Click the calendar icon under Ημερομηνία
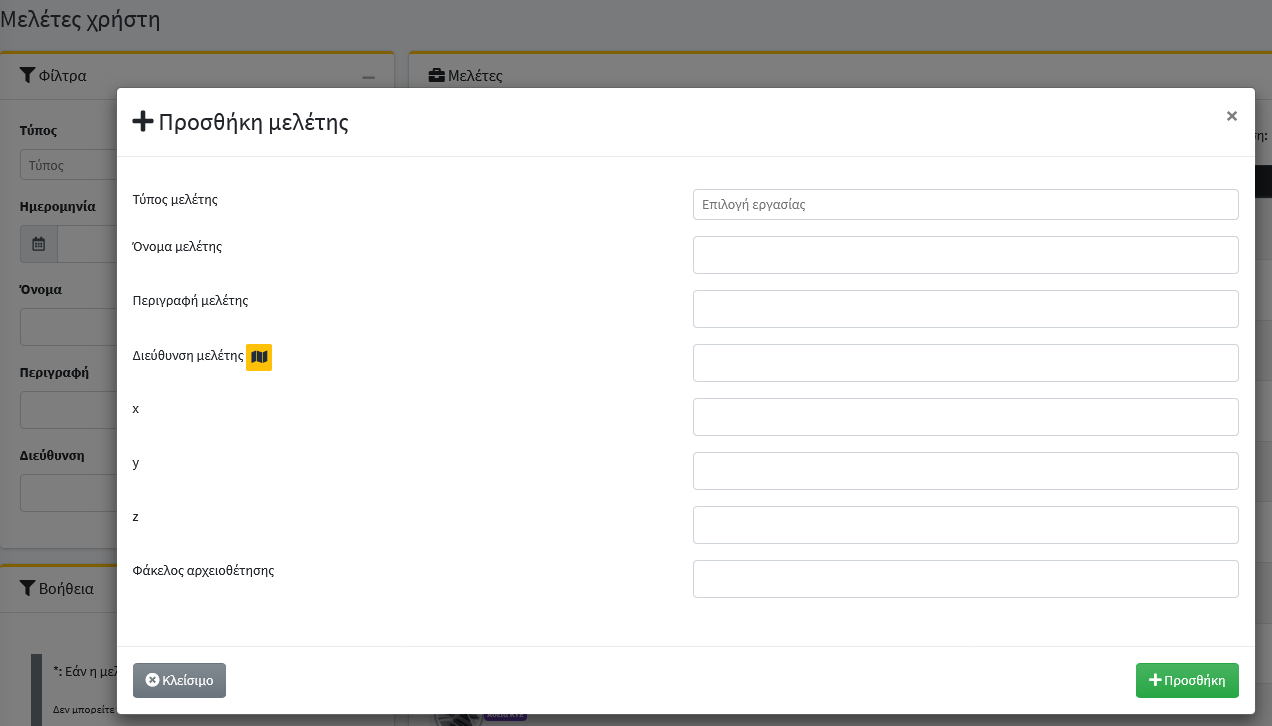This screenshot has height=726, width=1272. pos(39,244)
